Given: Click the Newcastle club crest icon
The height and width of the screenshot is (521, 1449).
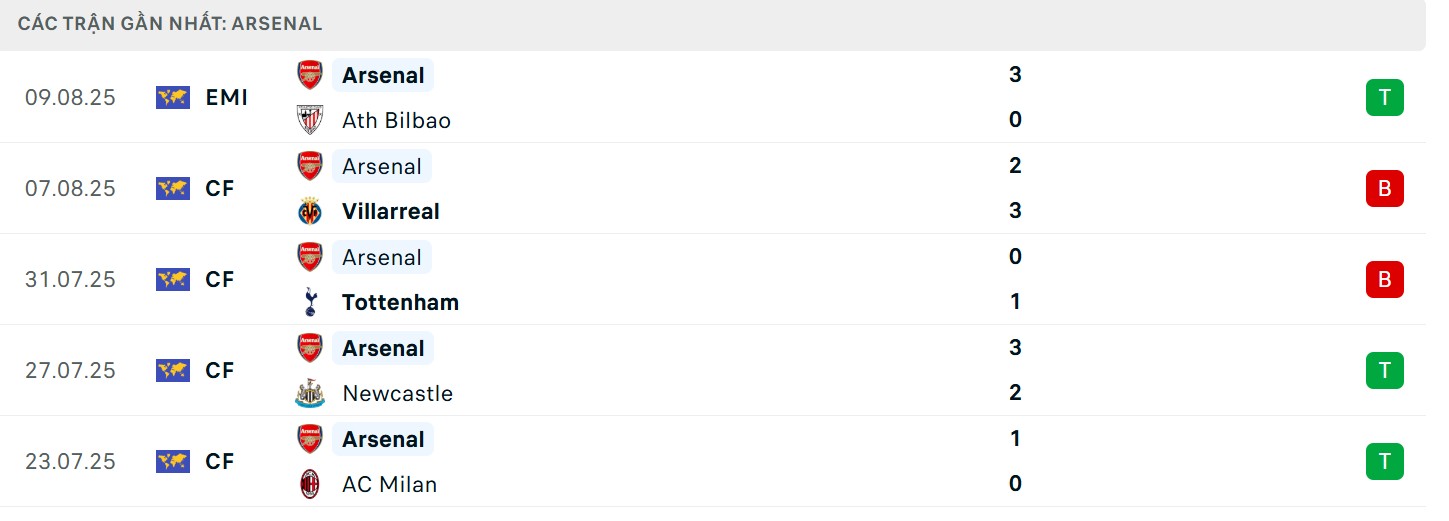Looking at the screenshot, I should 310,393.
